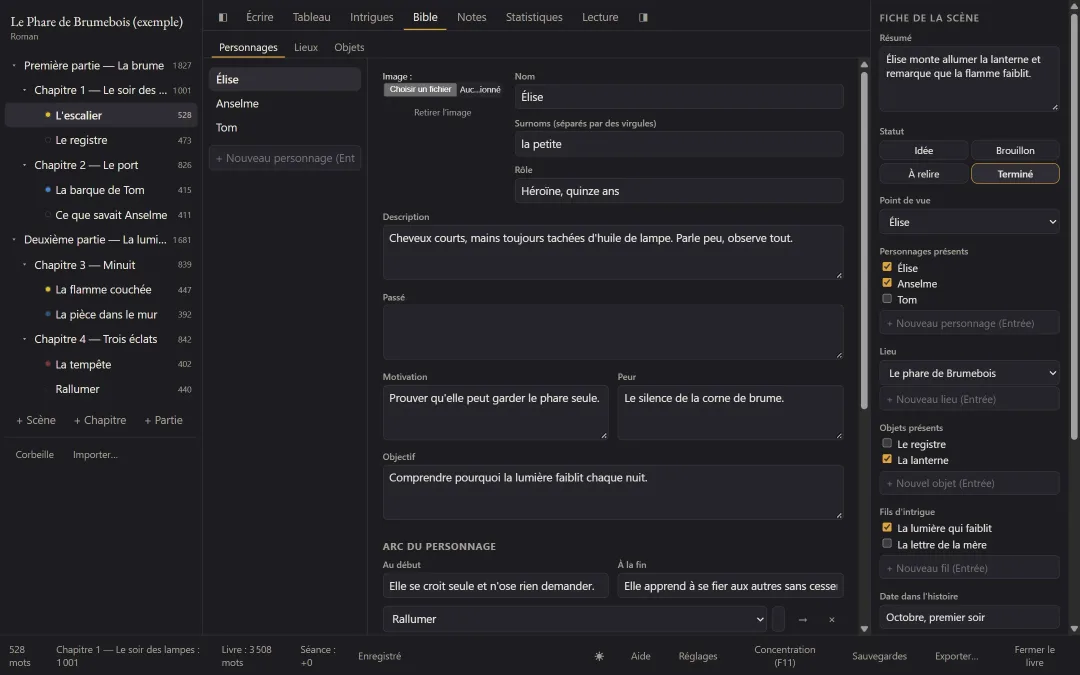Click the Passé text area

coord(613,332)
